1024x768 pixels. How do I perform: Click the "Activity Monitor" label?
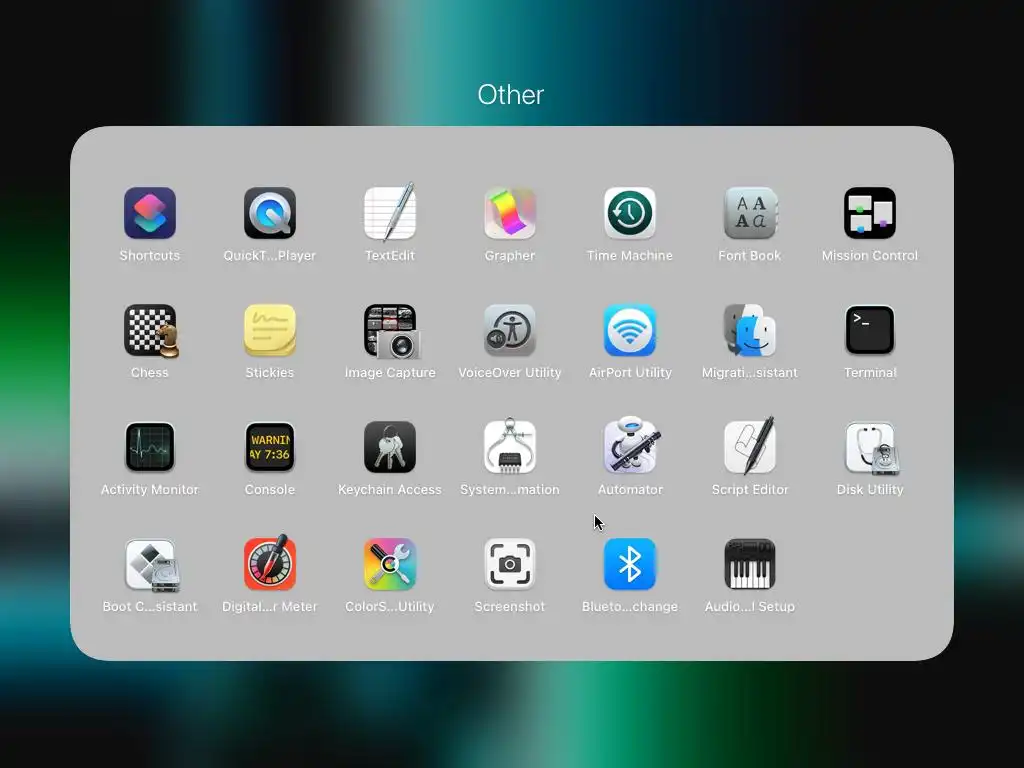coord(150,489)
